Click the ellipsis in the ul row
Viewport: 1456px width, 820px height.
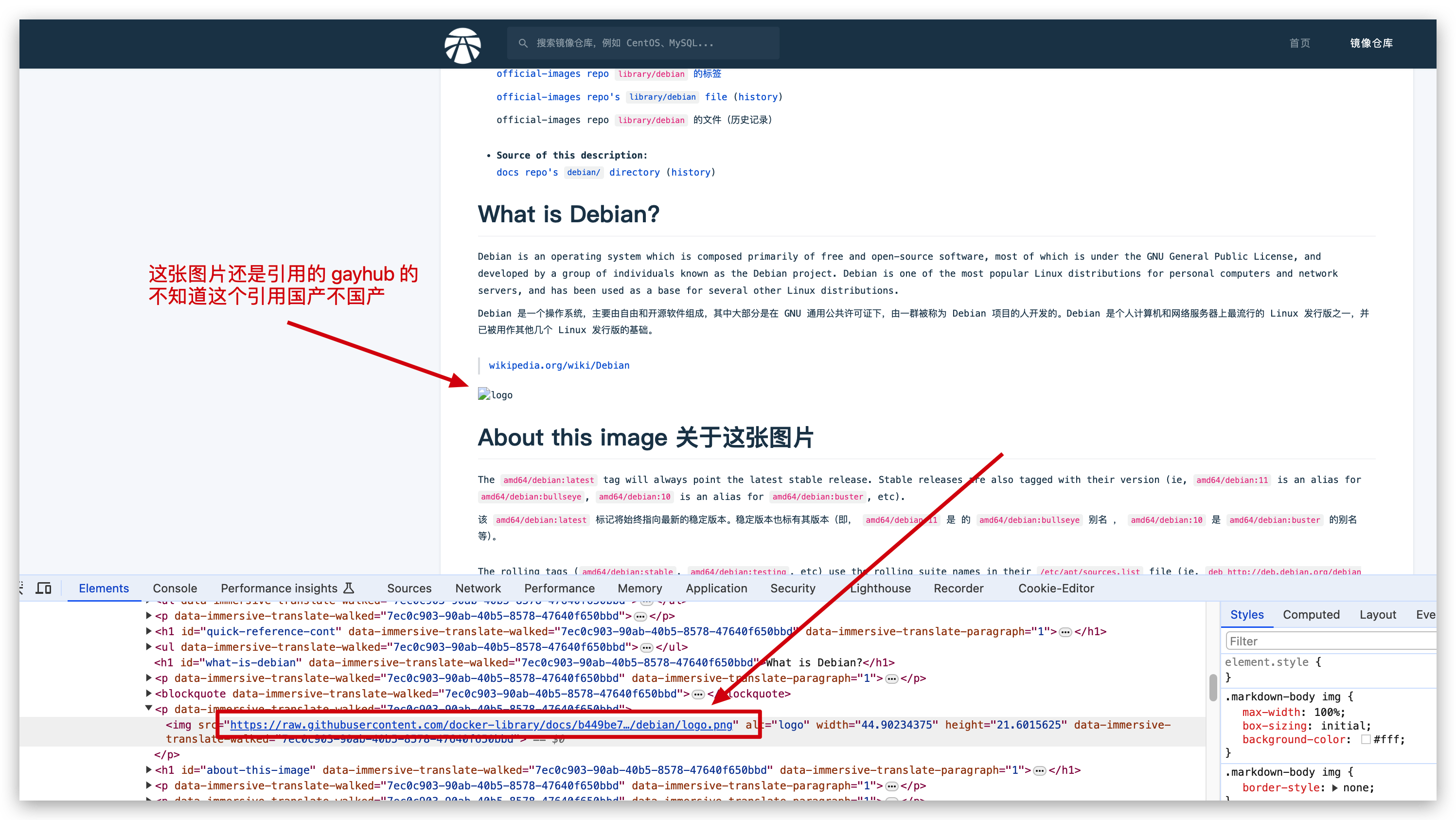[647, 647]
